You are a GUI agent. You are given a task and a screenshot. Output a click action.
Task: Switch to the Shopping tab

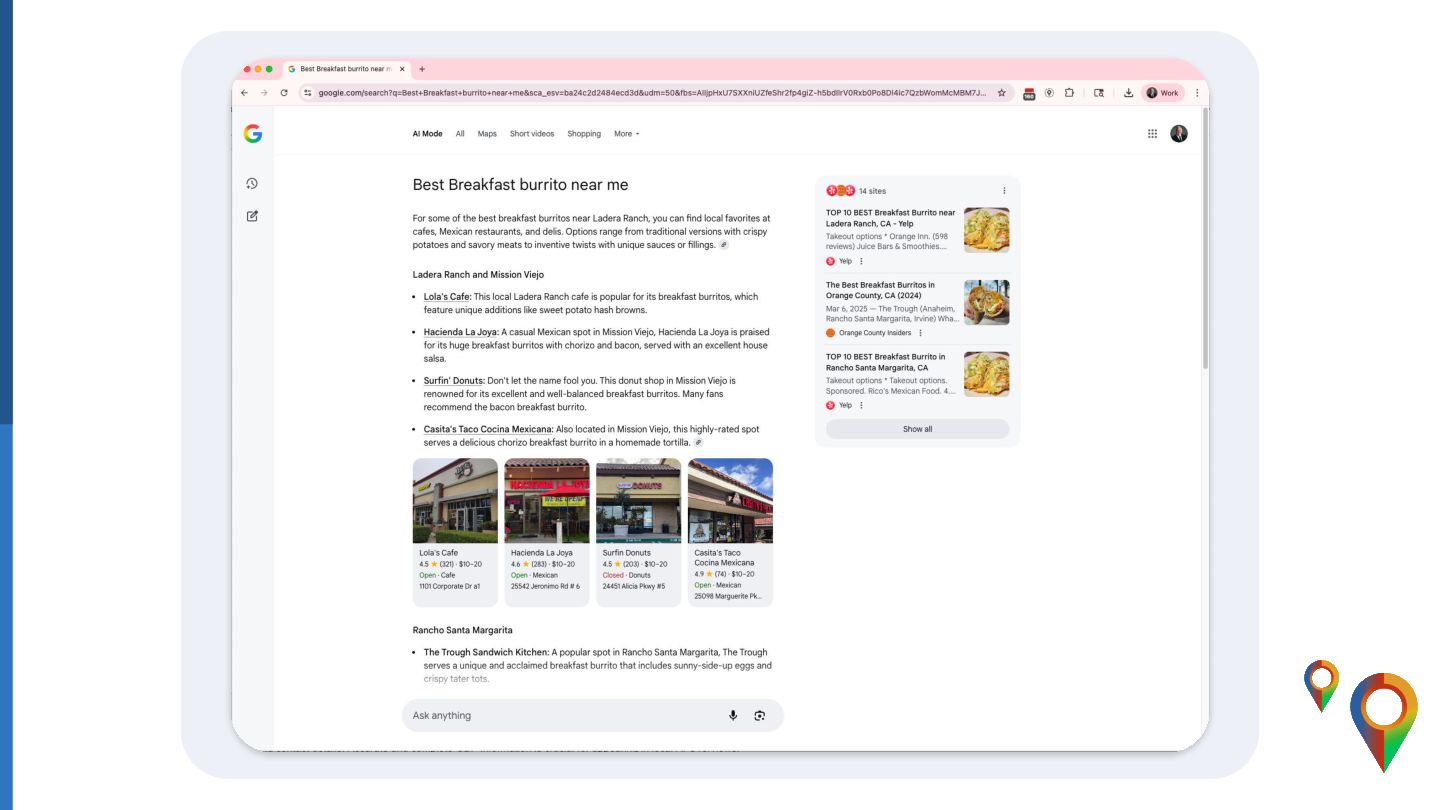(x=584, y=134)
